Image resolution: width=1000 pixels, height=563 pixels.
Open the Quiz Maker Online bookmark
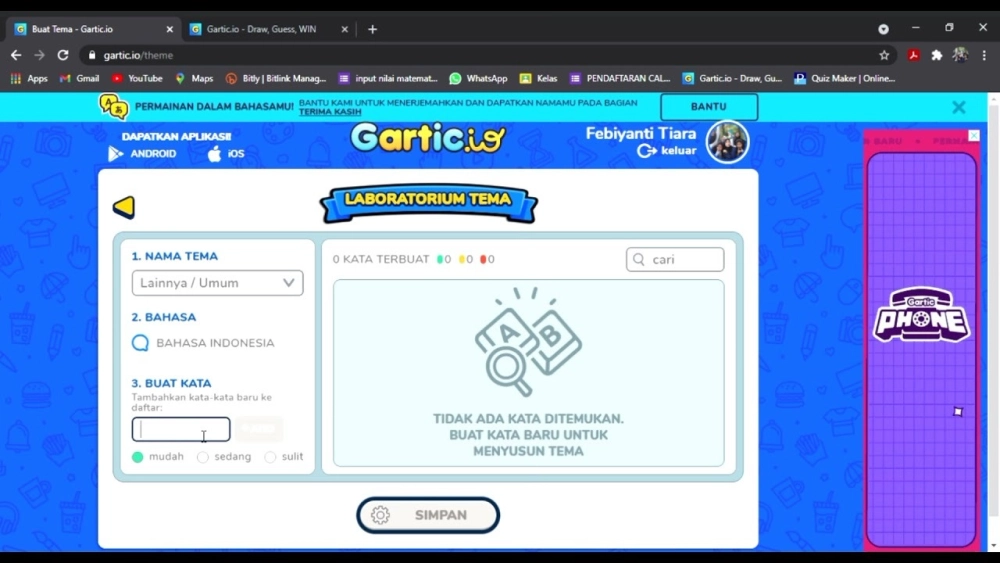[844, 78]
